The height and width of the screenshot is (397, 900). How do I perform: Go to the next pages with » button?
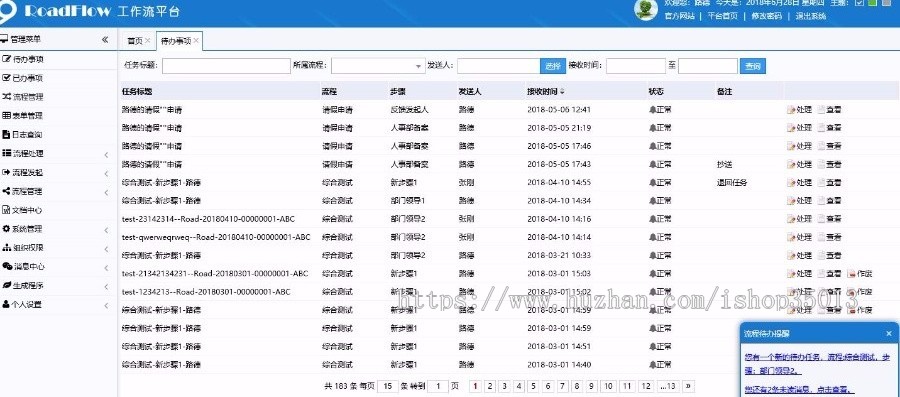pos(688,387)
